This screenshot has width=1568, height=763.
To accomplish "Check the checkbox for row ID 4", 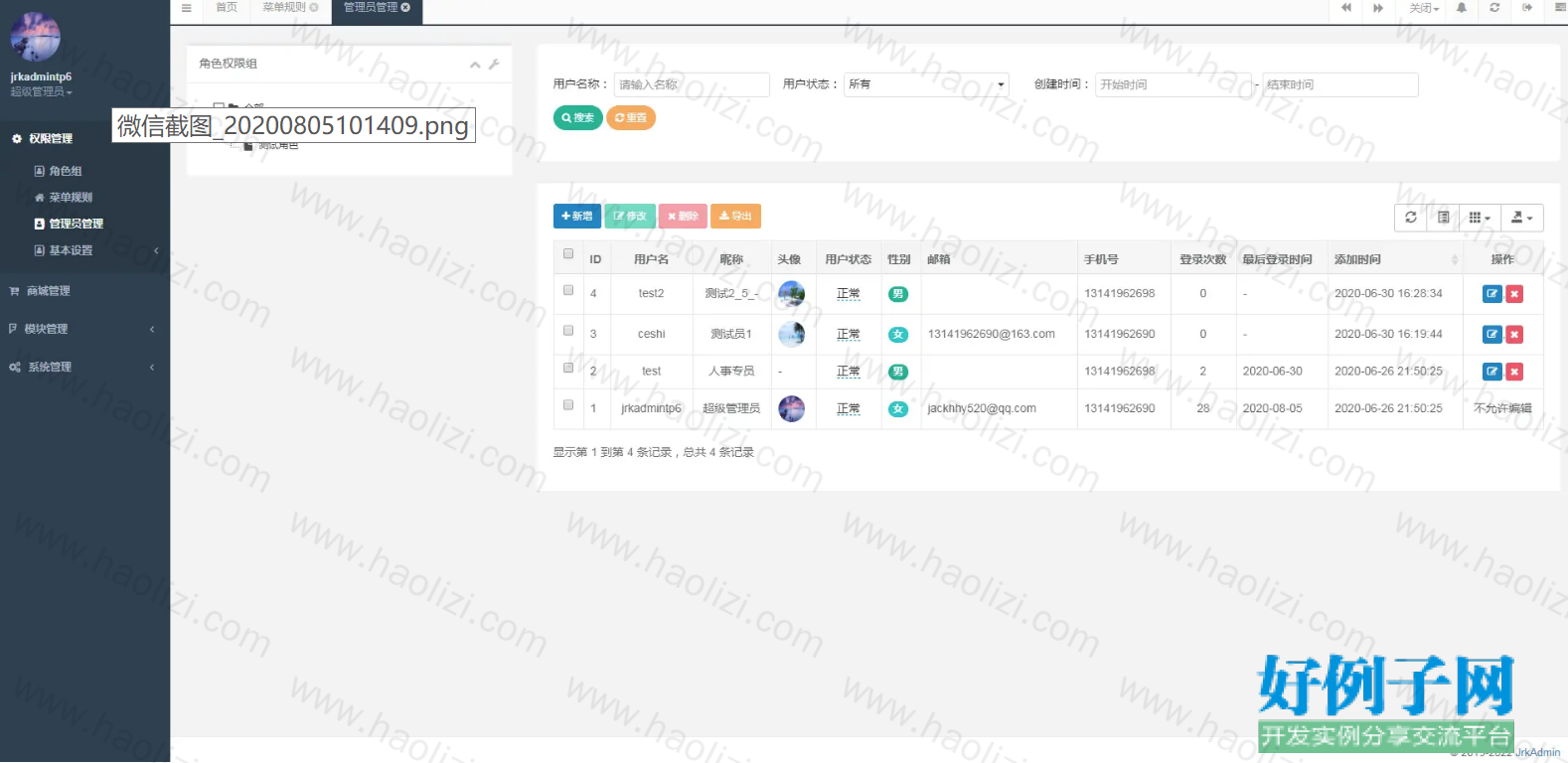I will pos(568,290).
